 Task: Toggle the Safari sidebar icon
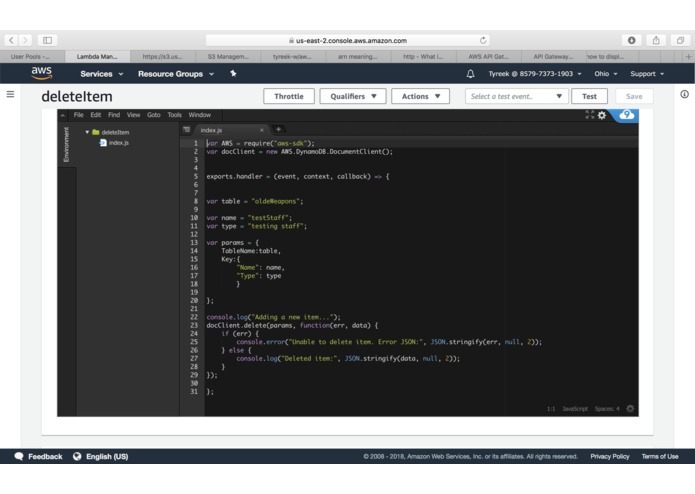(x=47, y=40)
